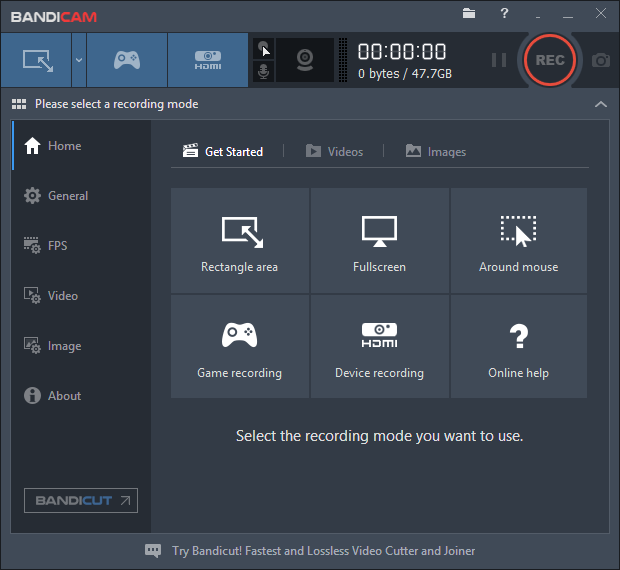Open the Online help tile
The width and height of the screenshot is (620, 570).
(x=519, y=346)
